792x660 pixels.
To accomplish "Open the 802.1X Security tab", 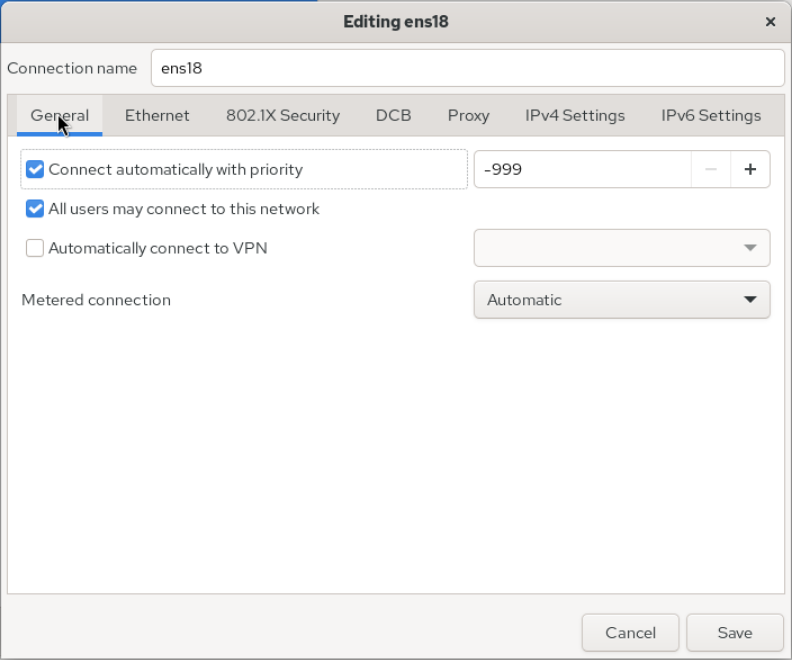I will tap(283, 116).
